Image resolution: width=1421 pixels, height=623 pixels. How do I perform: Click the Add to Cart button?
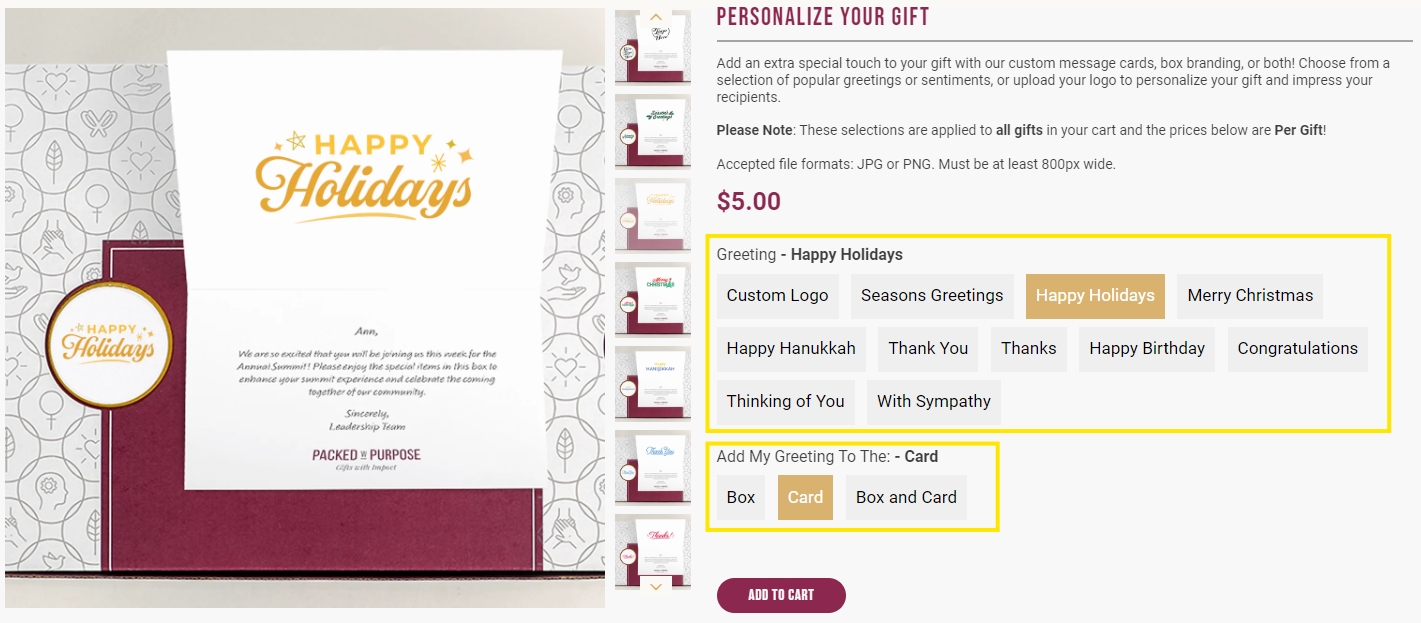[781, 595]
